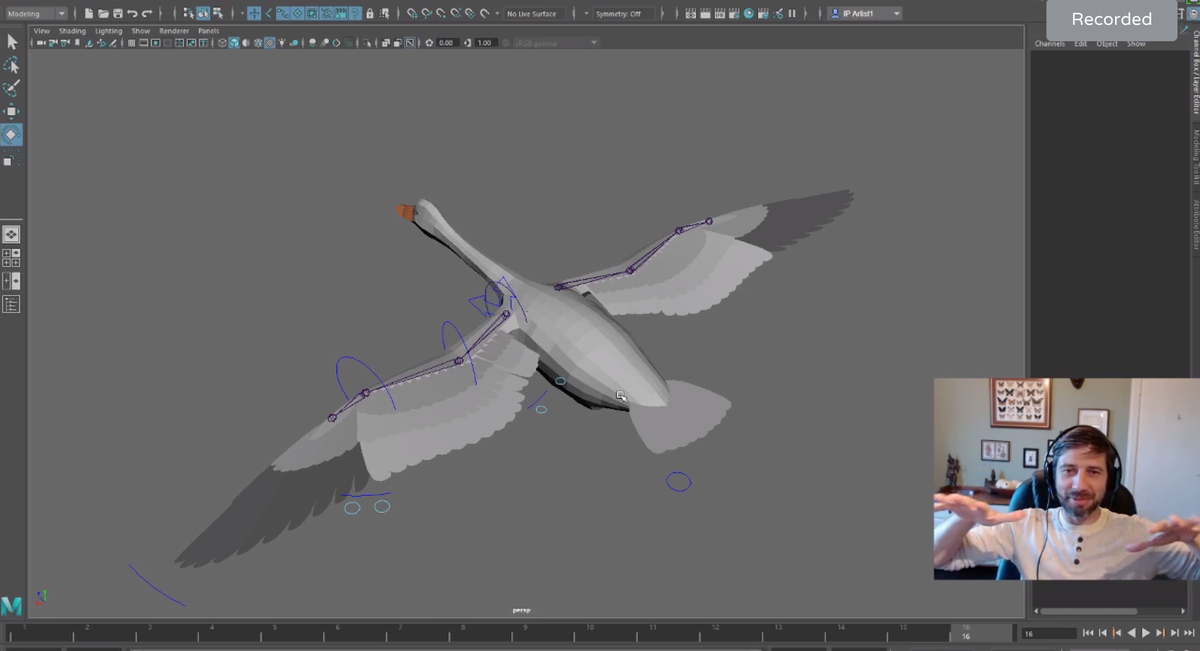Open the IP Artist1 account dropdown
The height and width of the screenshot is (651, 1200).
click(x=865, y=14)
